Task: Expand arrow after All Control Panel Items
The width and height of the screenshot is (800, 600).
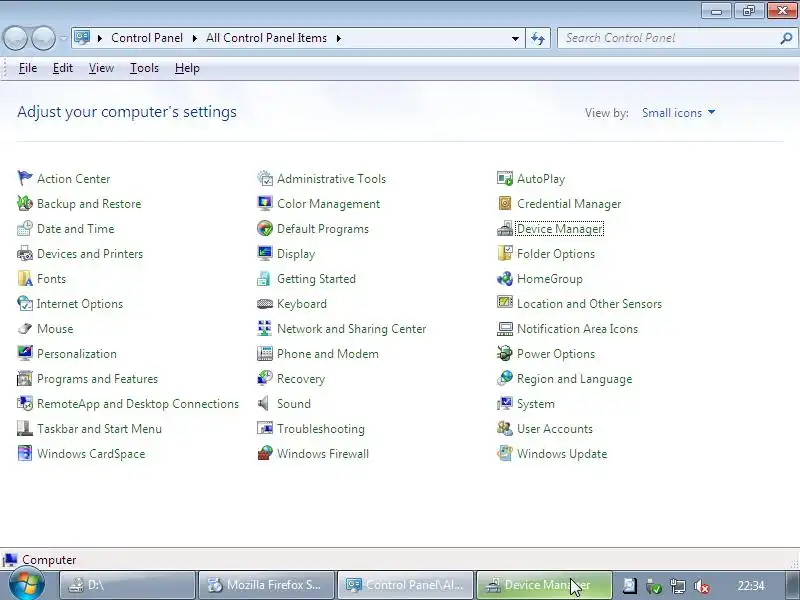Action: [338, 38]
